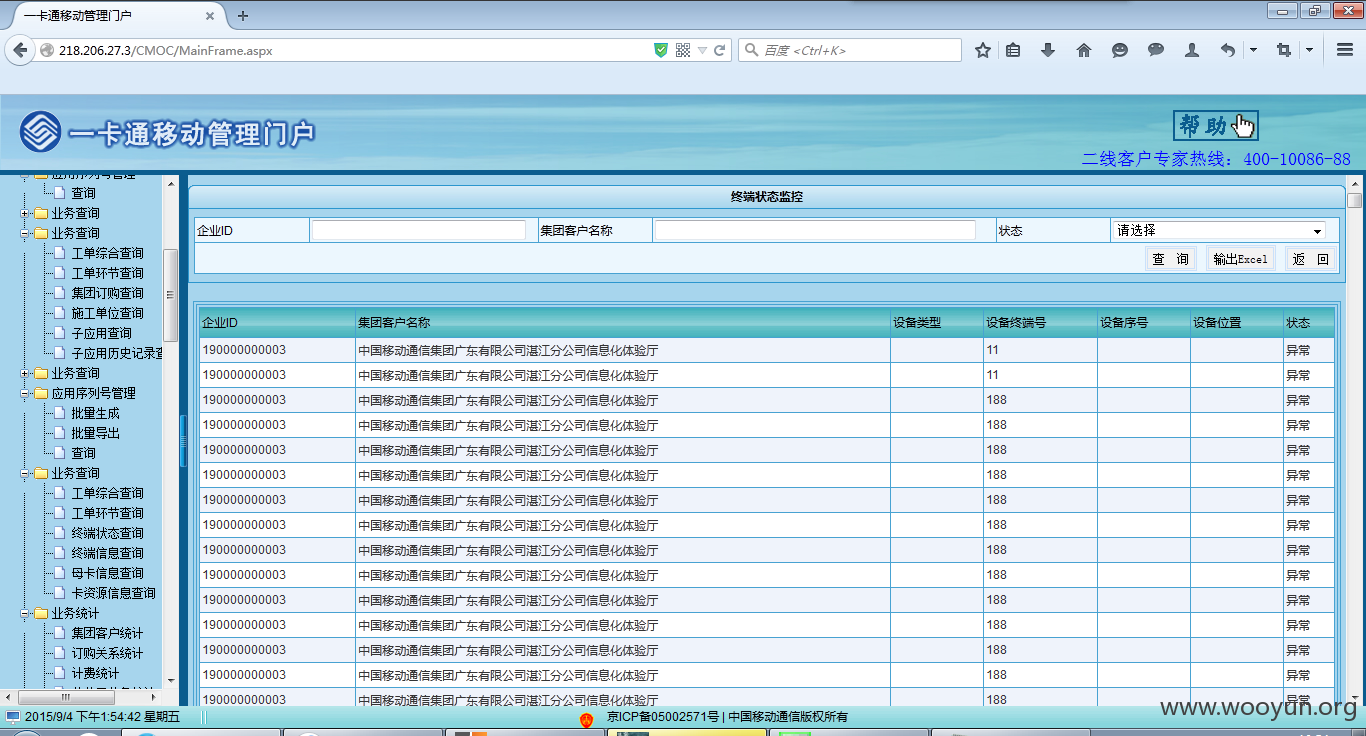Open 集团客户统计 in the tree
Viewport: 1366px width, 736px height.
point(107,633)
